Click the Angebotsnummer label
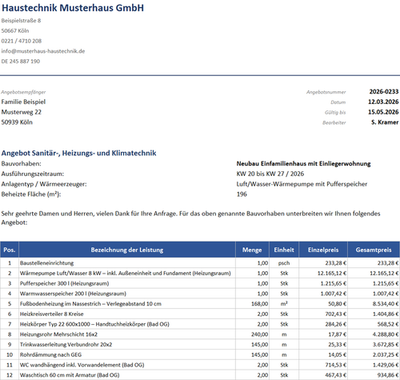The width and height of the screenshot is (400, 380). tap(326, 92)
